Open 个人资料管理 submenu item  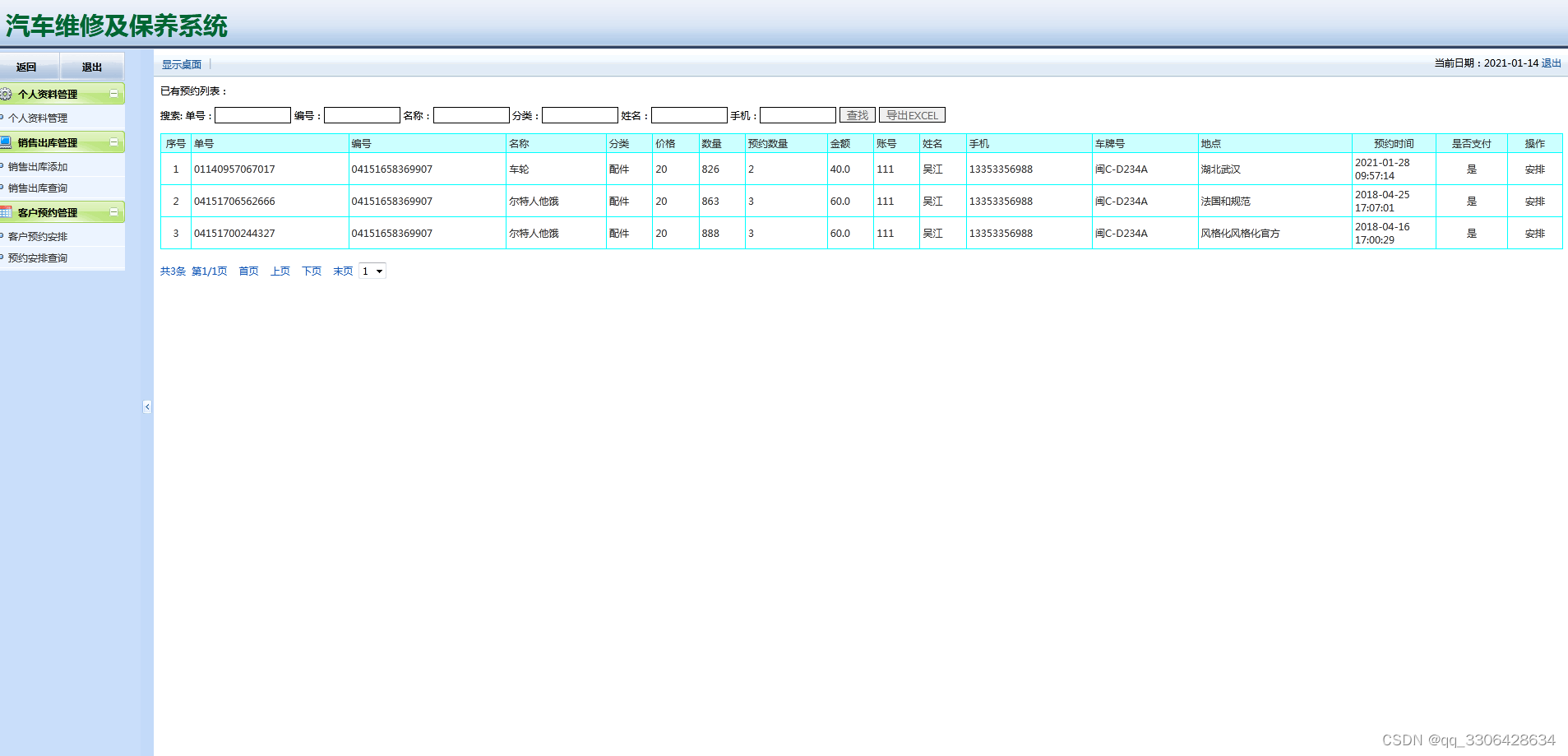(38, 118)
